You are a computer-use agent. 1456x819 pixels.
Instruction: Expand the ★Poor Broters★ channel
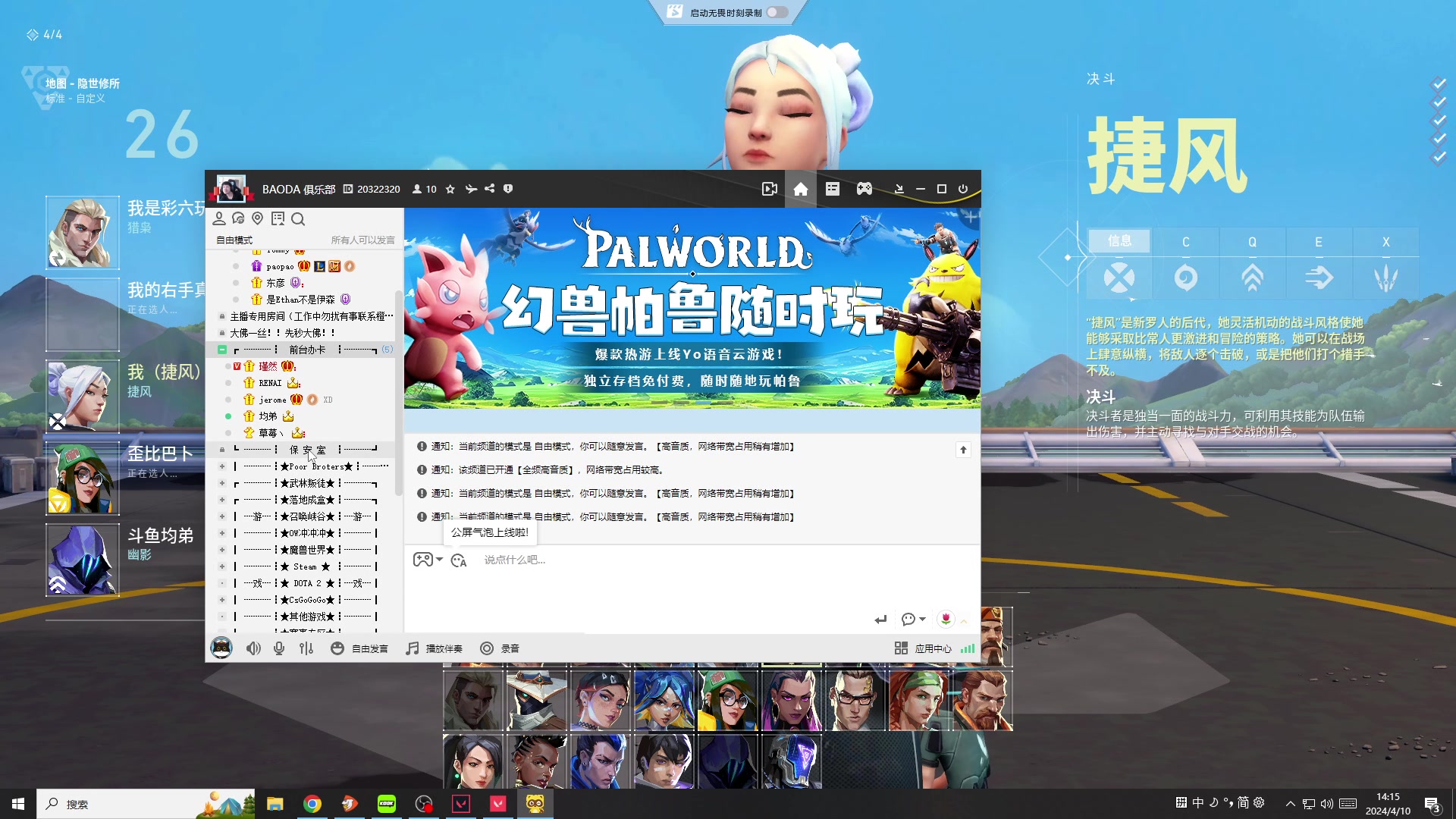(x=222, y=466)
